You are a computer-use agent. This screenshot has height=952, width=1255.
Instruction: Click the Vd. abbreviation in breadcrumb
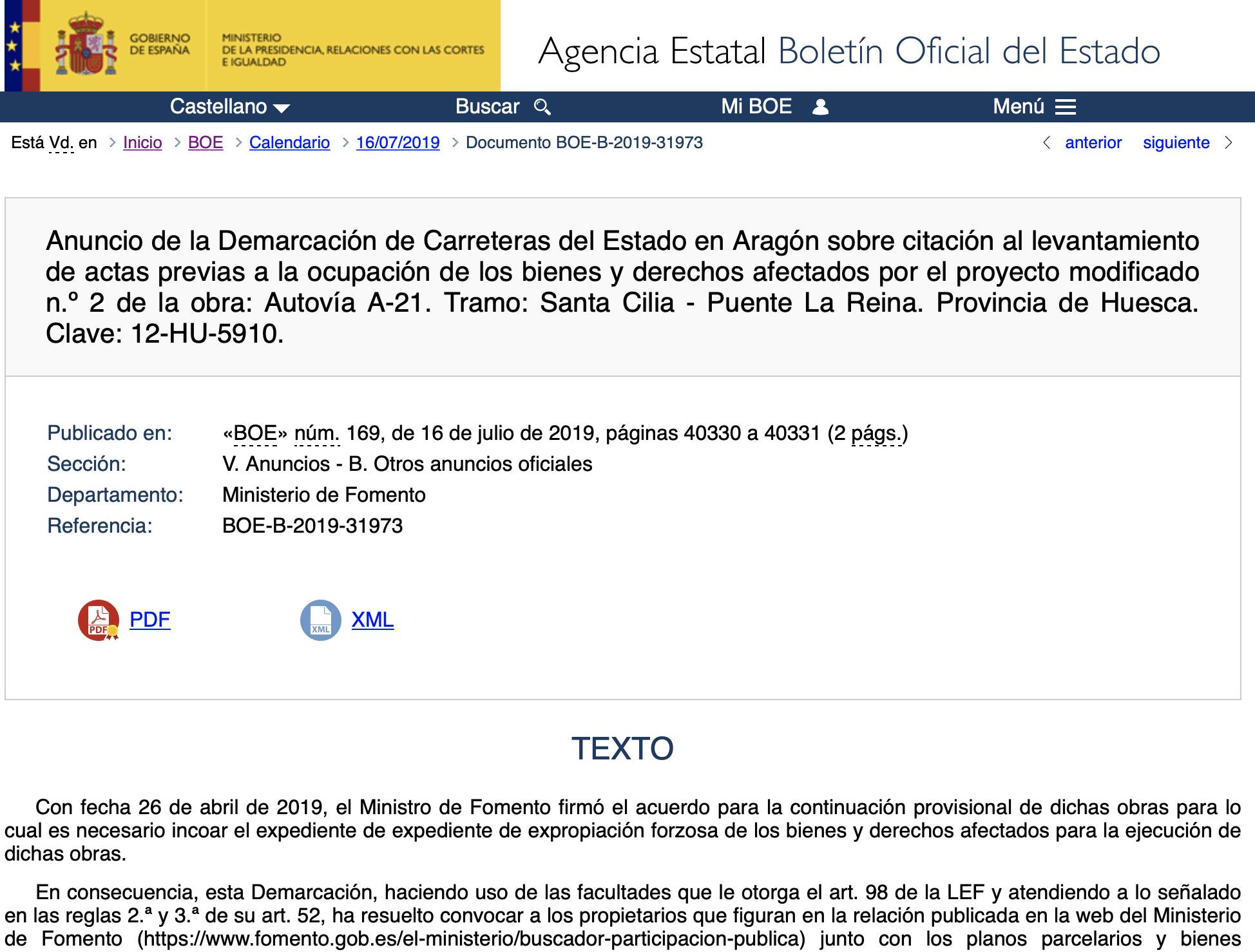pyautogui.click(x=61, y=142)
